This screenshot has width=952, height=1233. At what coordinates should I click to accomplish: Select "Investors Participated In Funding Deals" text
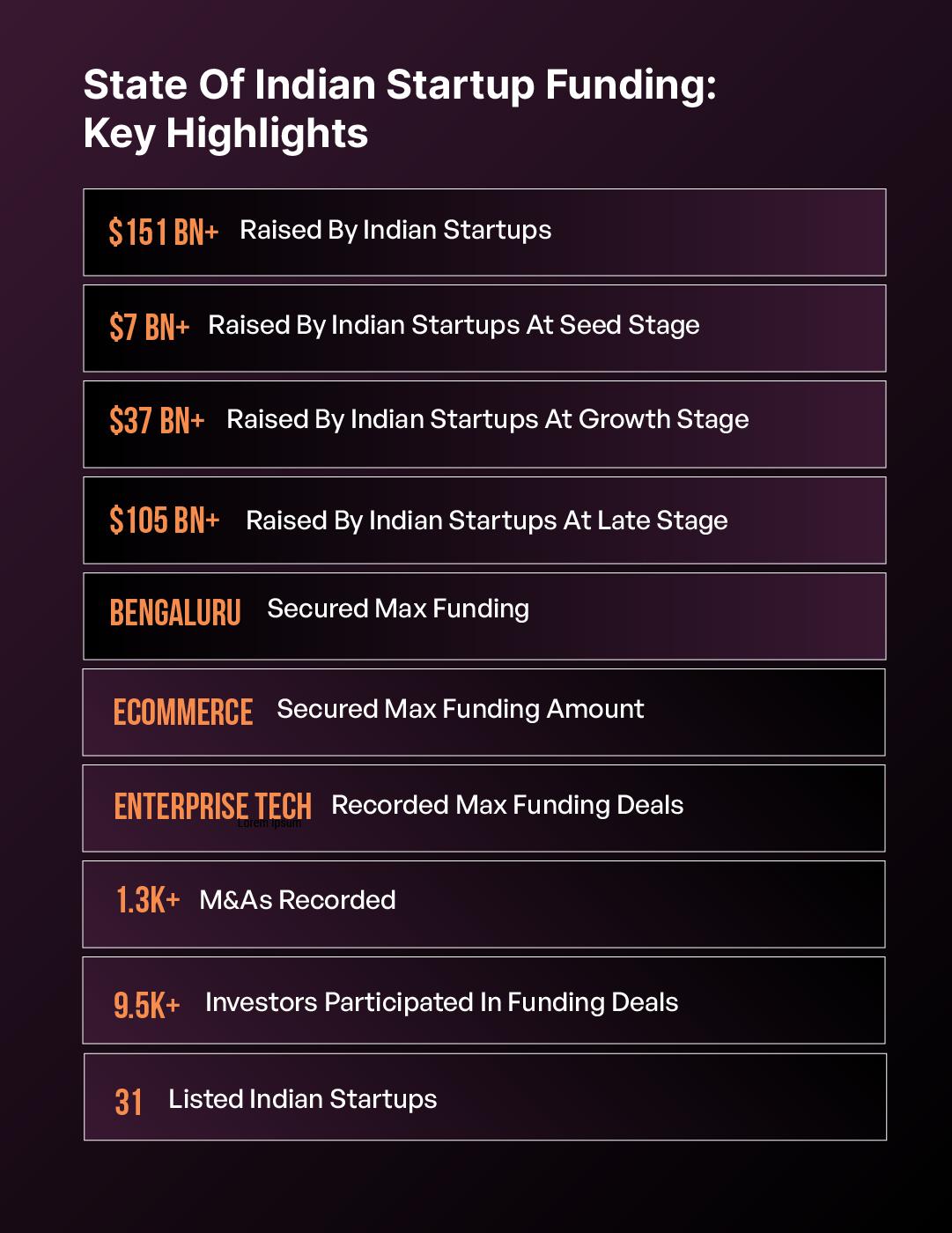click(x=441, y=1003)
